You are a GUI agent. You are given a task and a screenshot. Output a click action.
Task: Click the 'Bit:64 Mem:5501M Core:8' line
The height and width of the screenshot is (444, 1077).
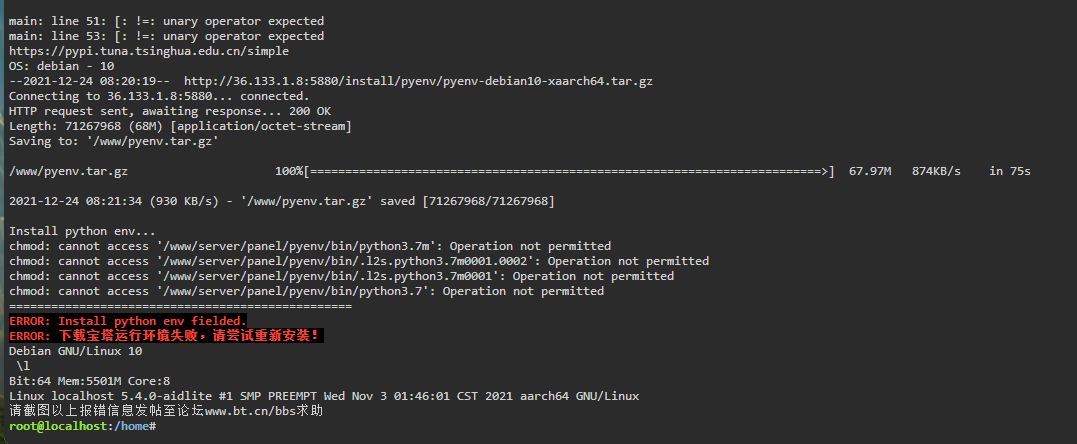coord(89,381)
